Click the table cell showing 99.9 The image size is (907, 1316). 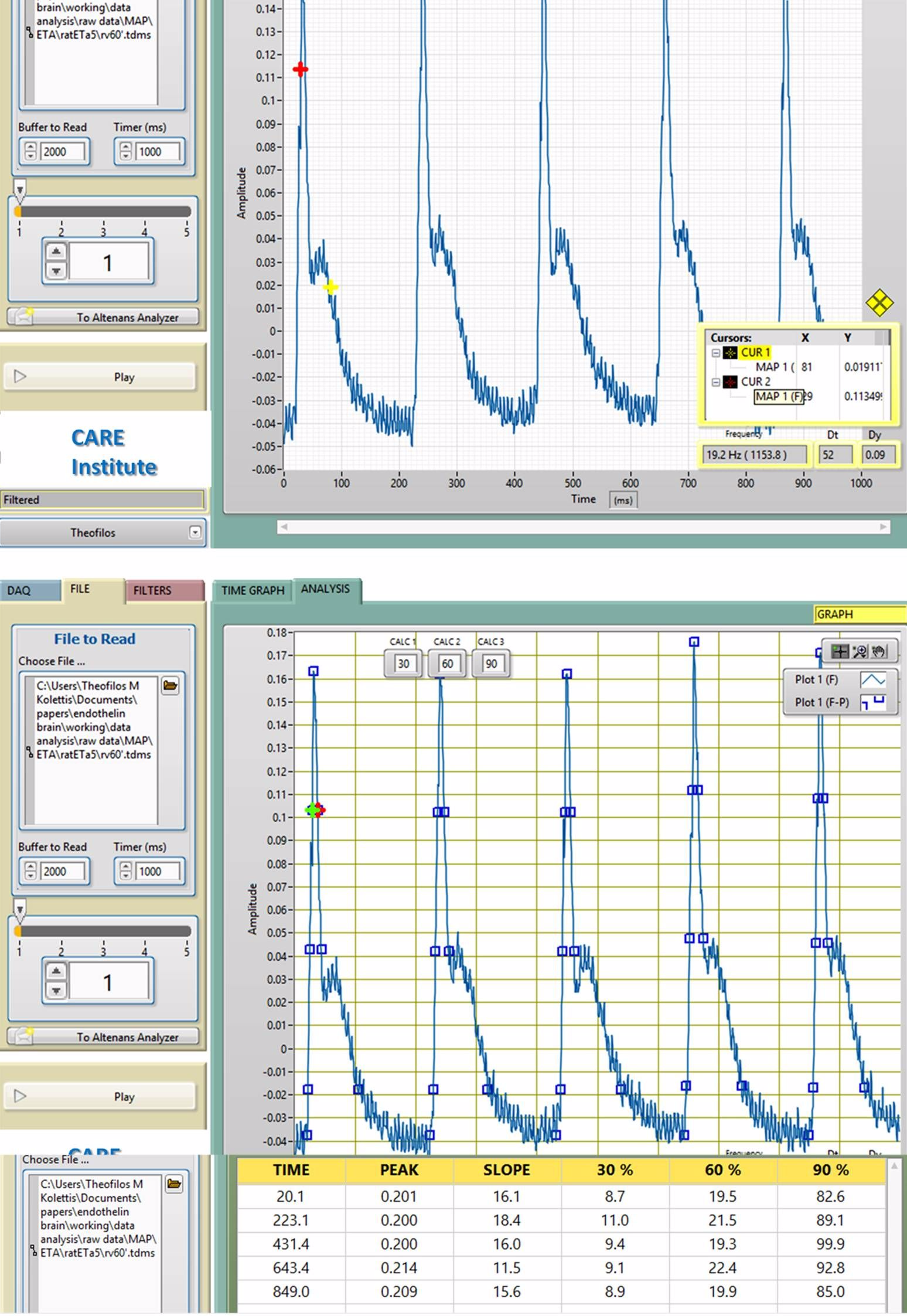(x=830, y=1243)
